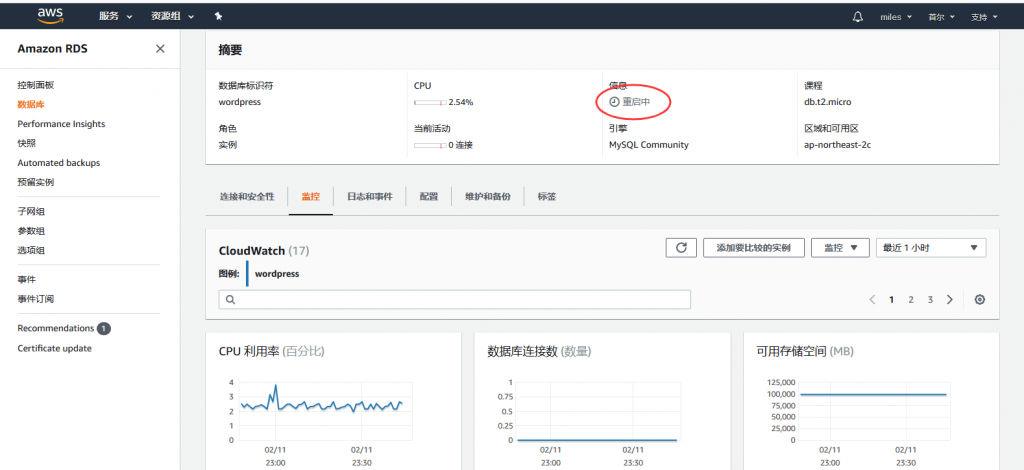
Task: Go to next metrics page arrow
Action: [950, 300]
